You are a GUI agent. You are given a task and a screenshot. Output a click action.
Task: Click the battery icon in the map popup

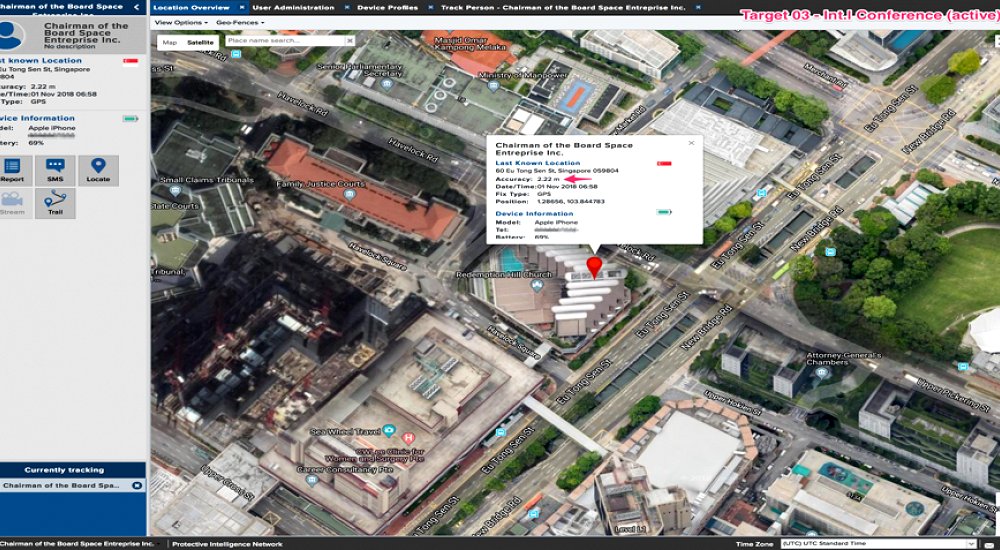pos(664,212)
